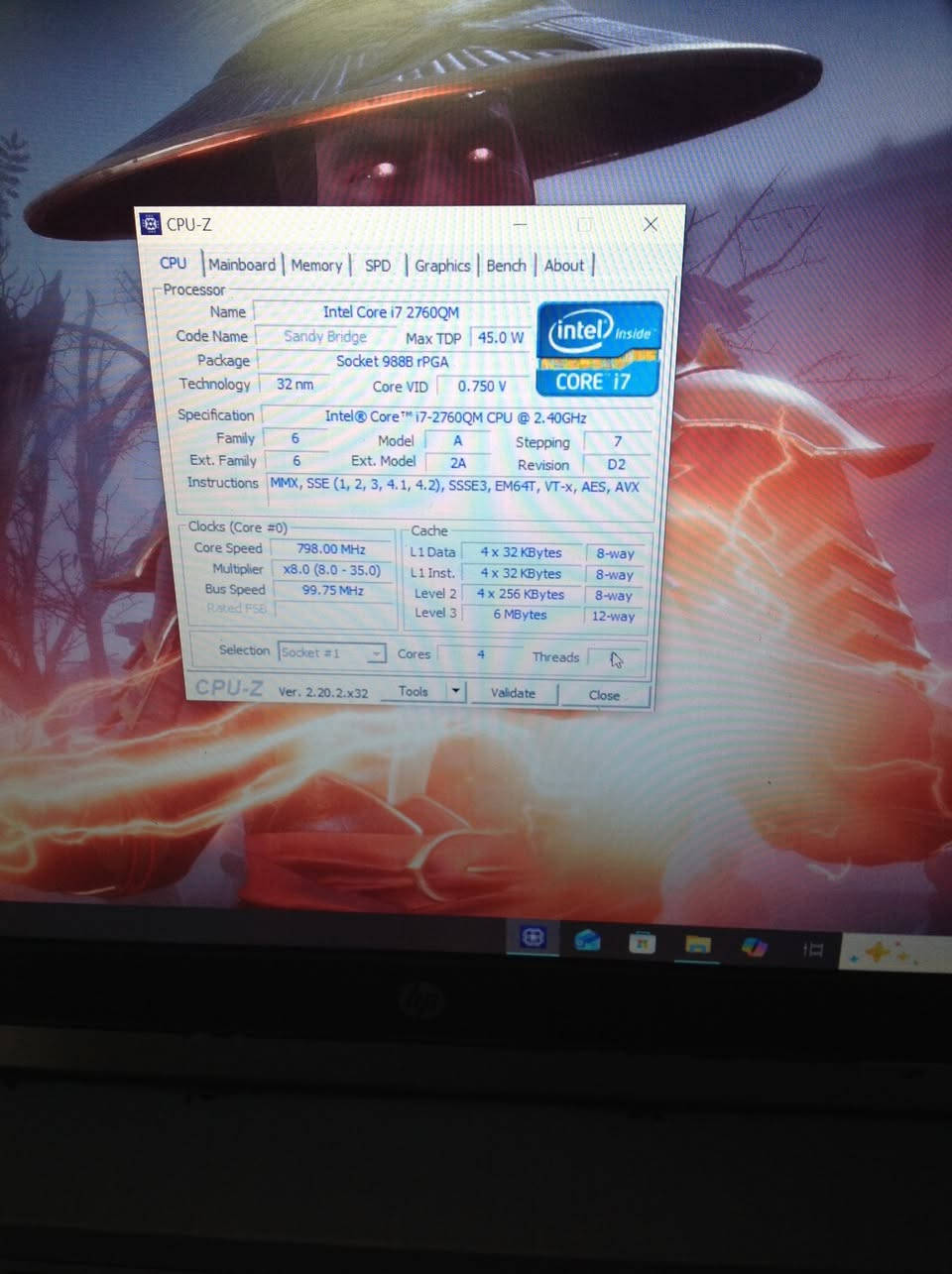The image size is (952, 1274).
Task: Click the Level 2 4 x 256 KBytes value
Action: [521, 594]
